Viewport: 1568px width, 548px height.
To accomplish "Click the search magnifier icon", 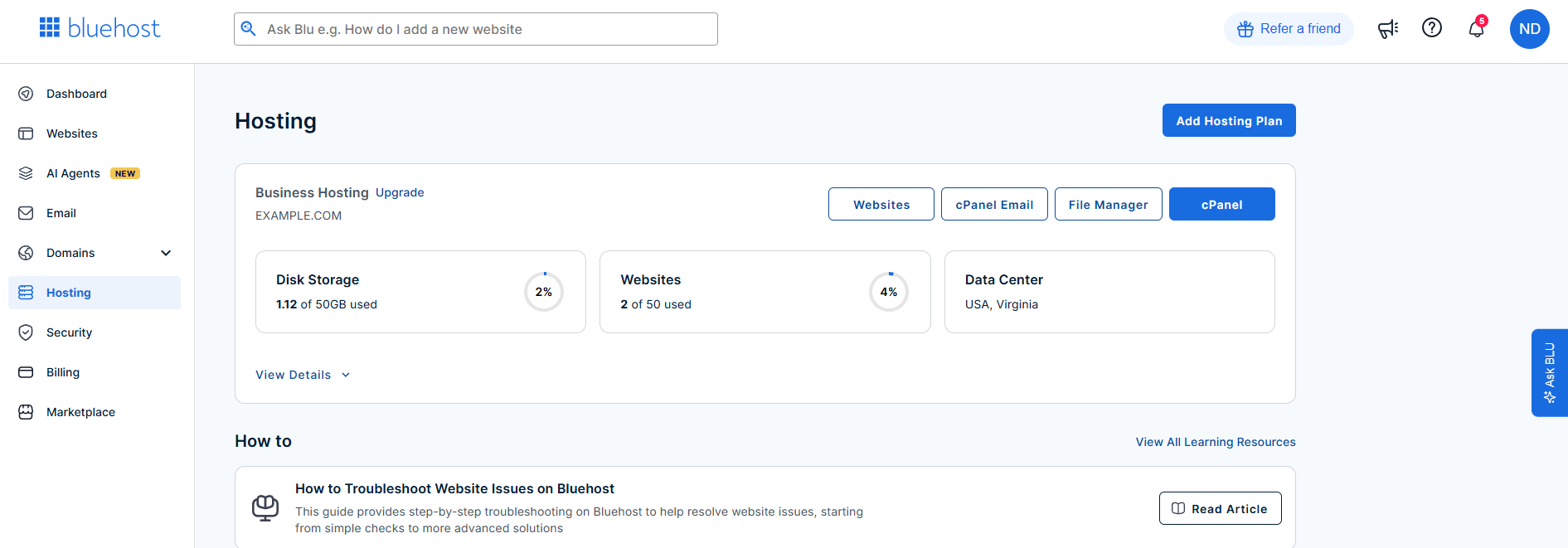I will point(248,29).
